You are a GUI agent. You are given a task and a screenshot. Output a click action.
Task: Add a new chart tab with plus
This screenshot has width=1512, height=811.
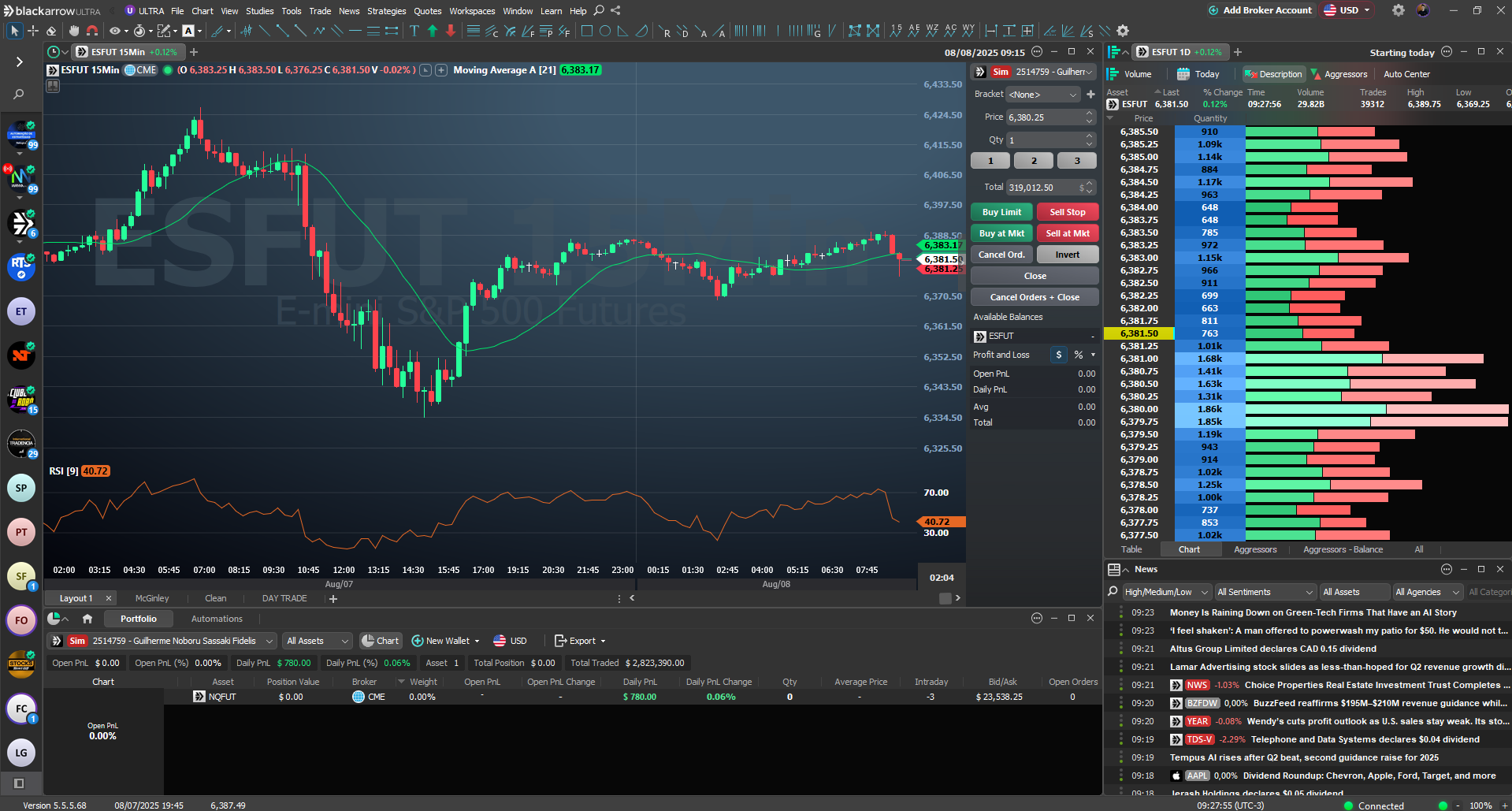pyautogui.click(x=194, y=52)
